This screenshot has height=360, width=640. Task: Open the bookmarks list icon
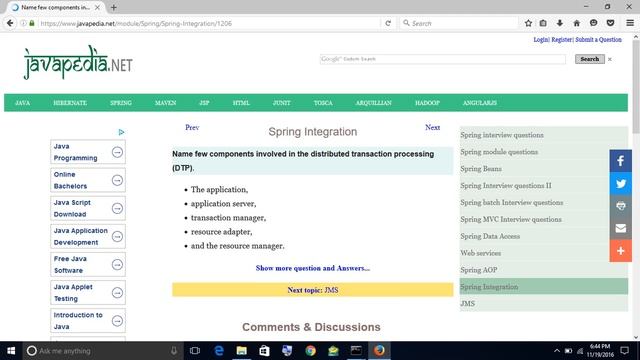tap(543, 23)
